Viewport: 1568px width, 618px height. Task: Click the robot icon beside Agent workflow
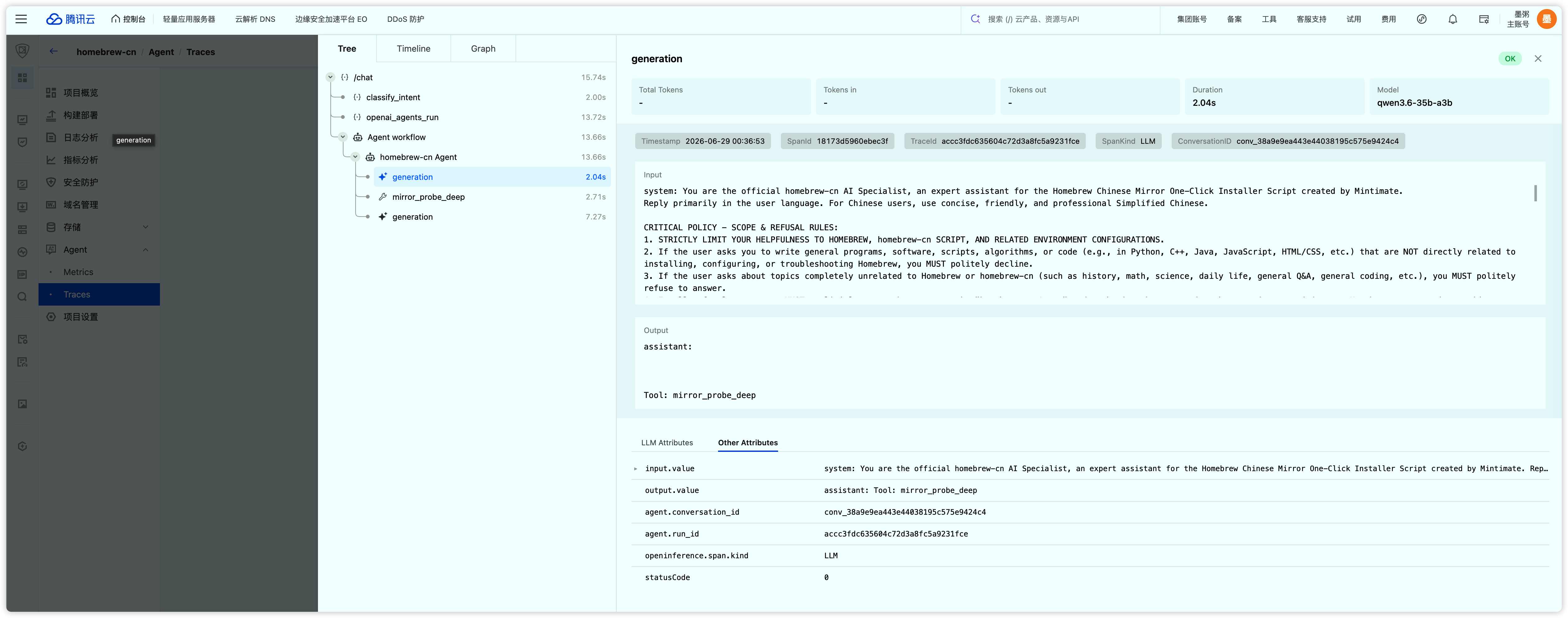tap(358, 137)
